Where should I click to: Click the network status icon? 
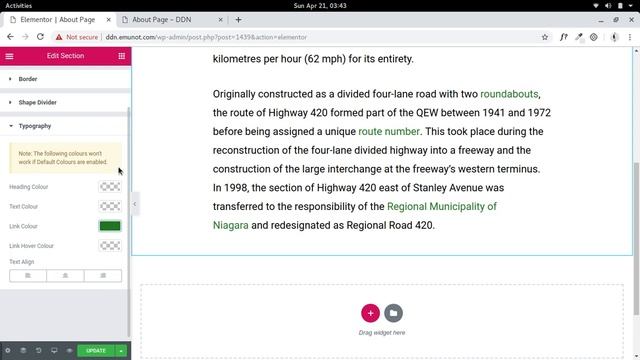(x=596, y=5)
